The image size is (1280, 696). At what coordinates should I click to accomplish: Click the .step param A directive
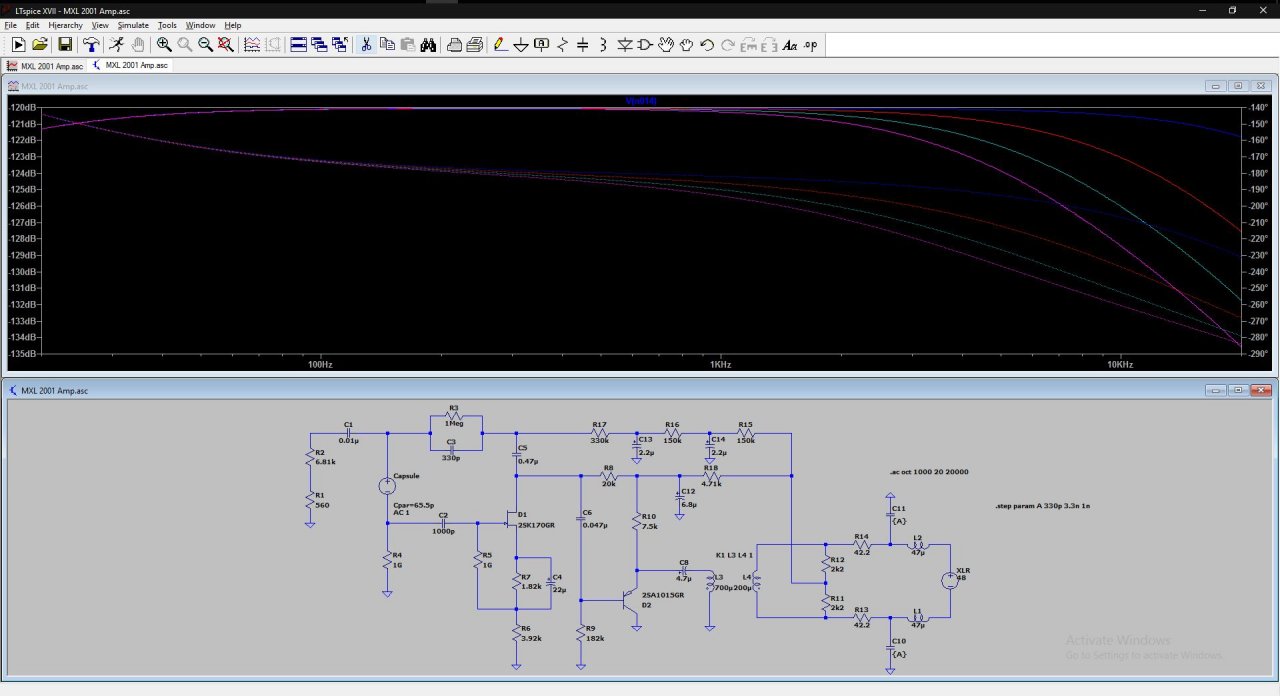coord(1043,506)
